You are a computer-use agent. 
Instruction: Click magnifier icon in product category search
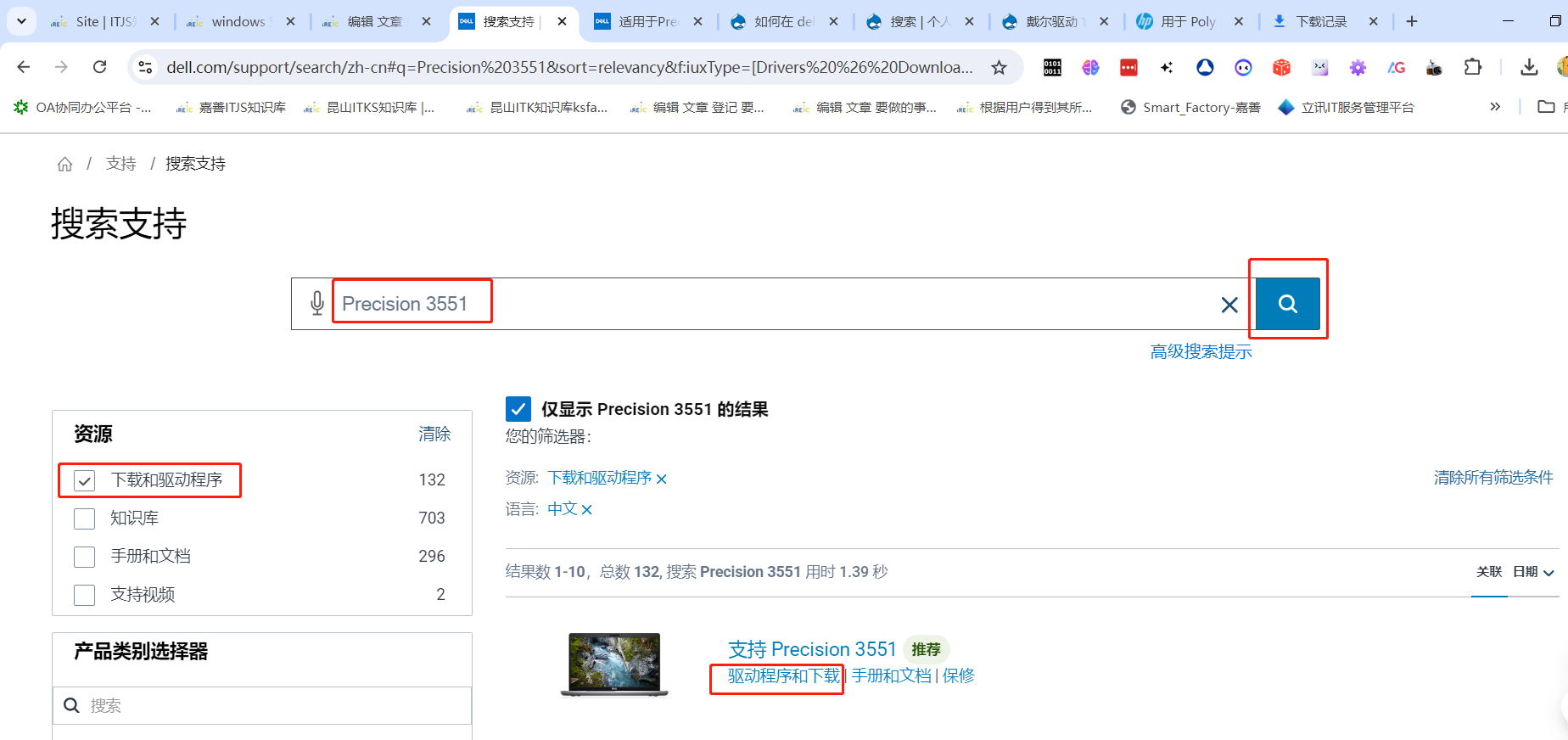pos(72,705)
